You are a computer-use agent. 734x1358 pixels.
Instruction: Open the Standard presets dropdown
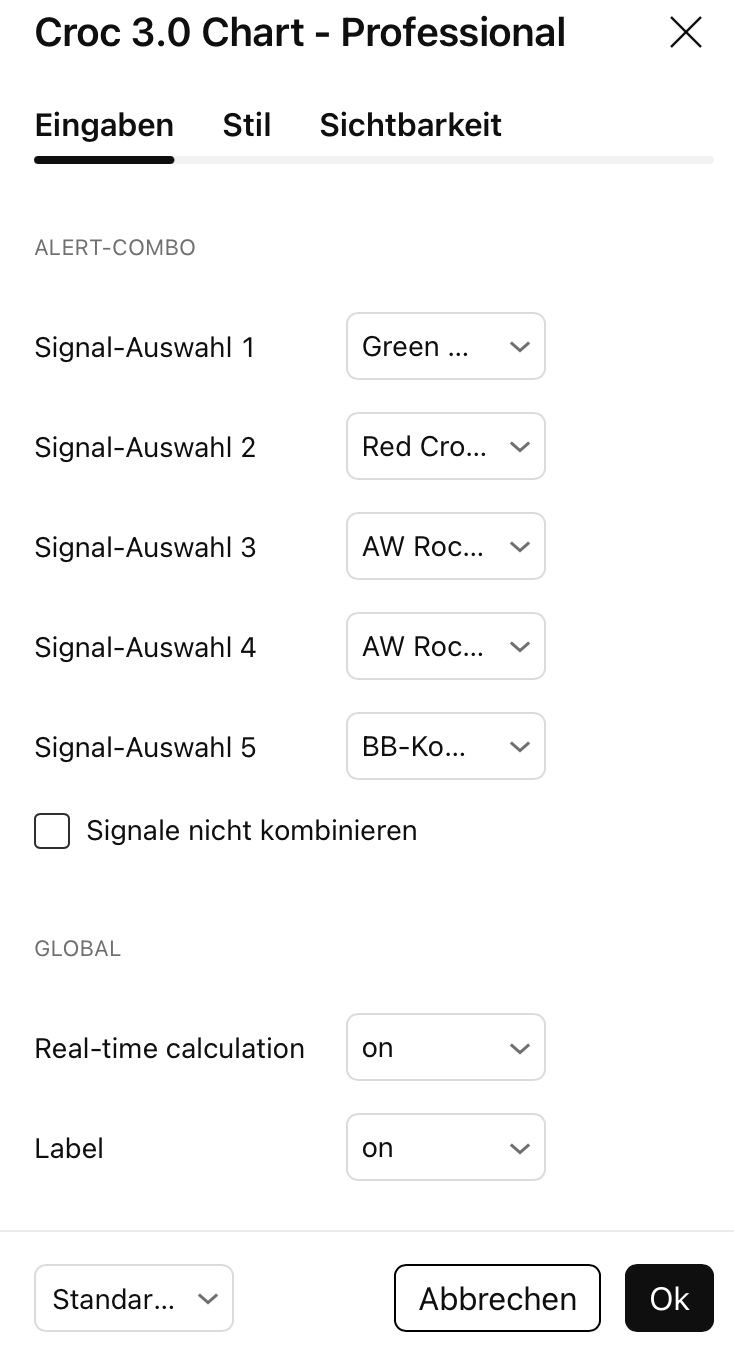(x=133, y=1299)
